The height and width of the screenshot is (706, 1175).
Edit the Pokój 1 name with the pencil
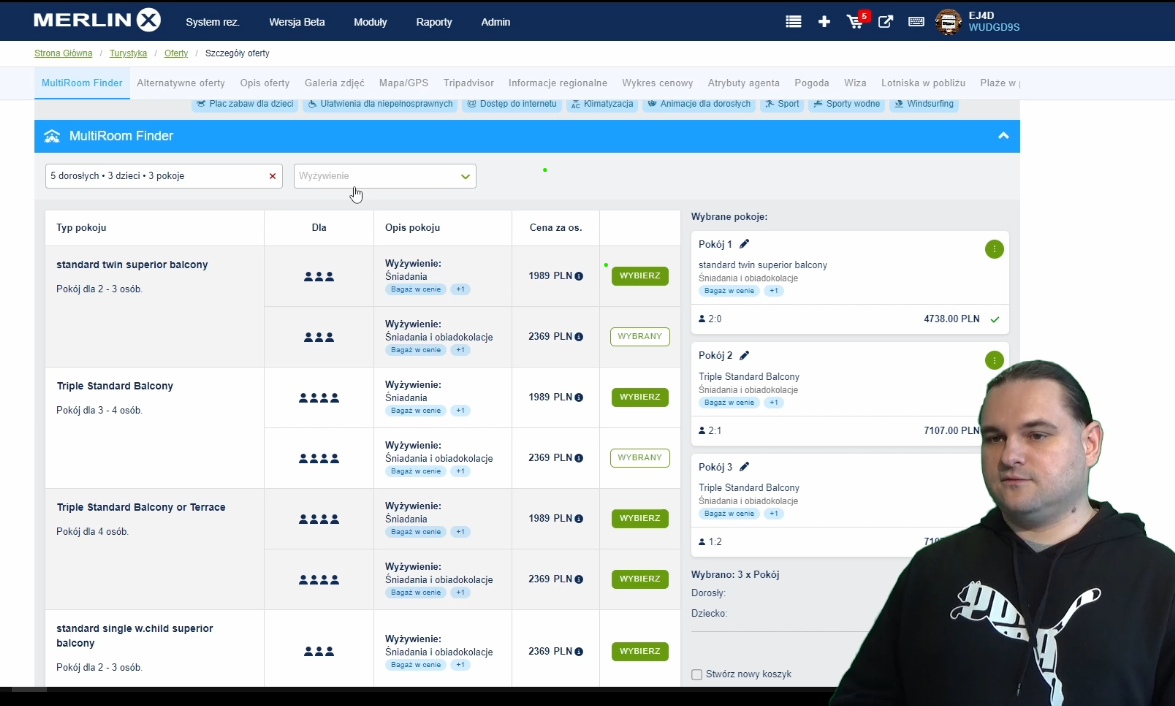pos(744,244)
